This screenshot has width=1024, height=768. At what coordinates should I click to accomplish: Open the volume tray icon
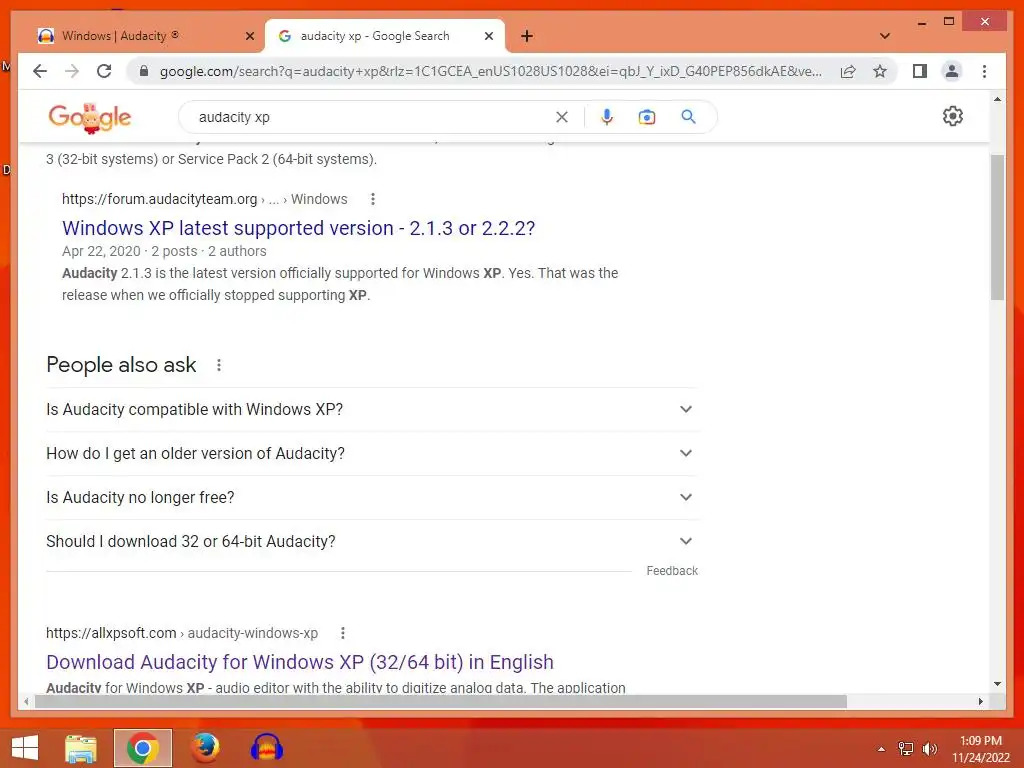930,749
